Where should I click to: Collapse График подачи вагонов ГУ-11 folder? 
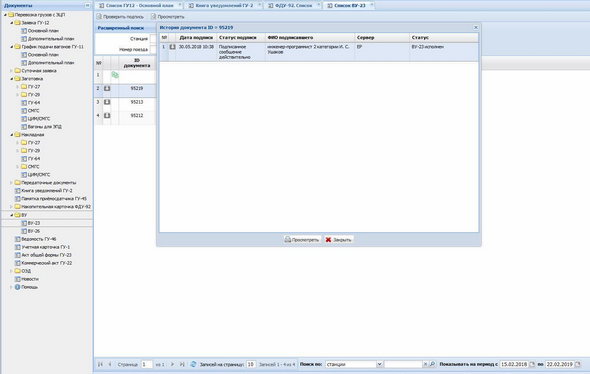pyautogui.click(x=11, y=47)
